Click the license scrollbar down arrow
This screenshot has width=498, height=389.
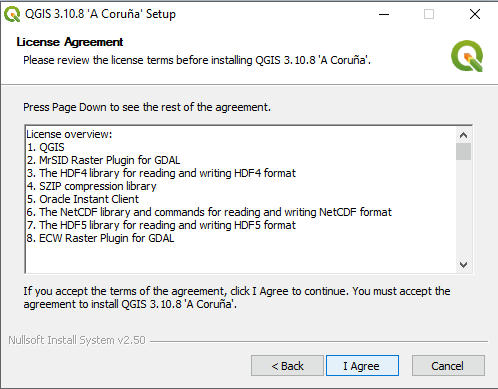point(463,265)
